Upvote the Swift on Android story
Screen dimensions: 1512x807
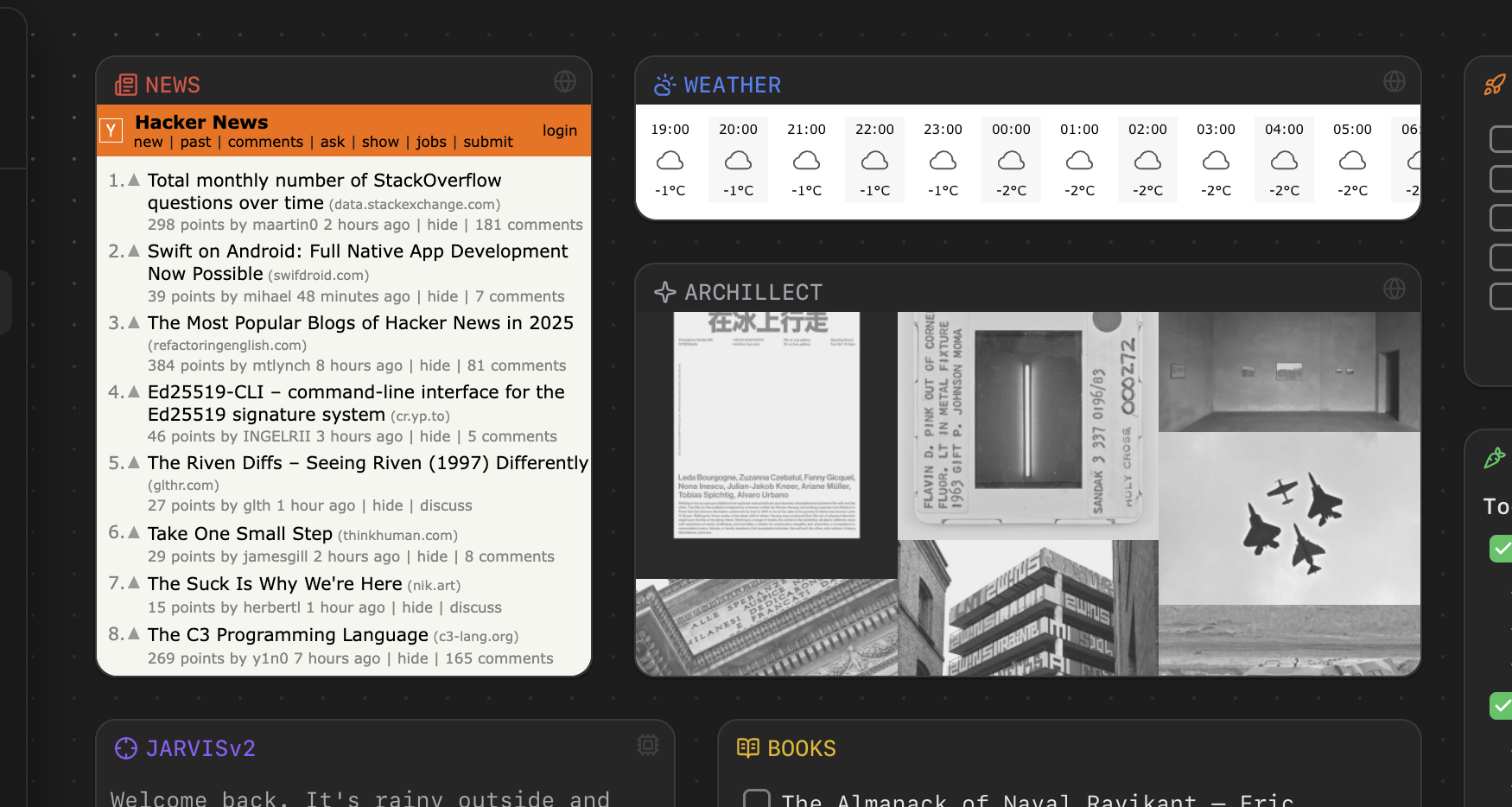(135, 250)
